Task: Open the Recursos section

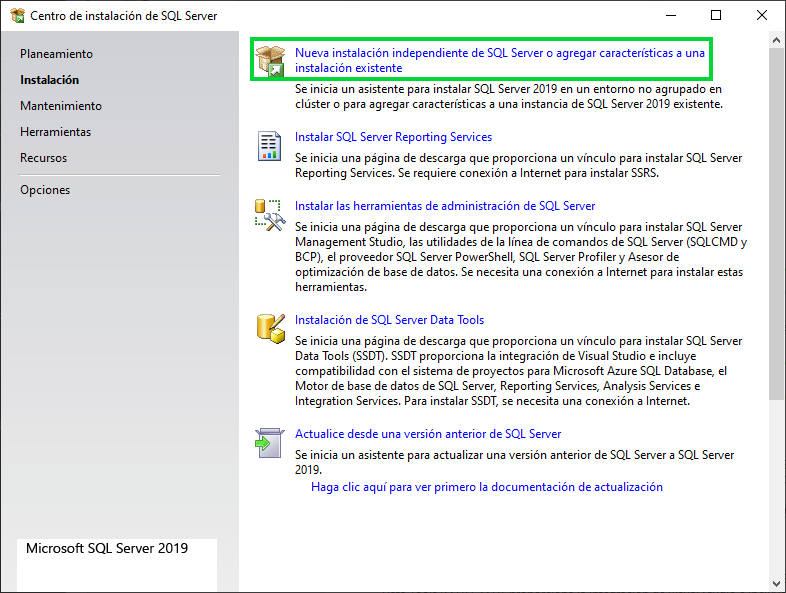Action: pos(44,158)
